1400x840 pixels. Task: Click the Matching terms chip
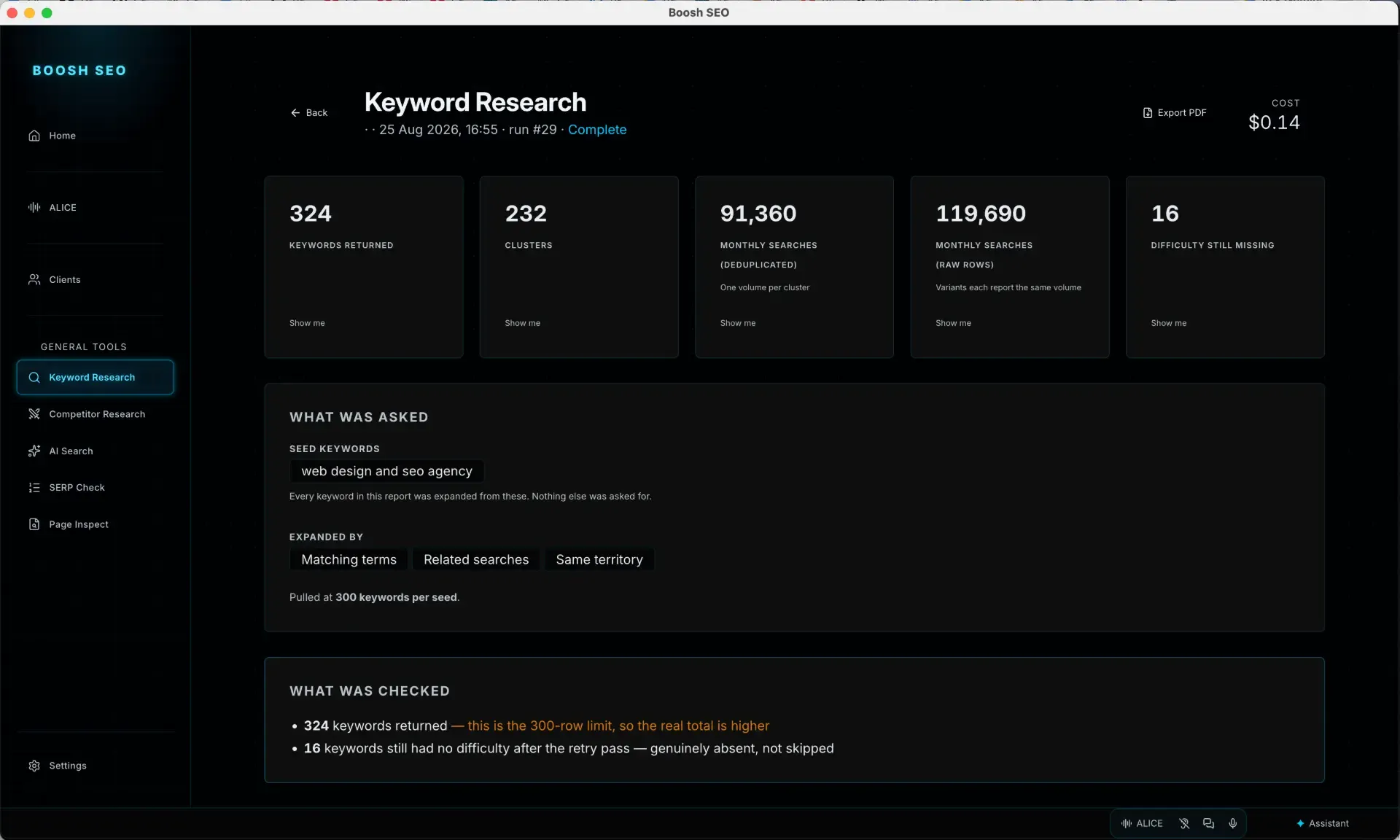pyautogui.click(x=349, y=559)
